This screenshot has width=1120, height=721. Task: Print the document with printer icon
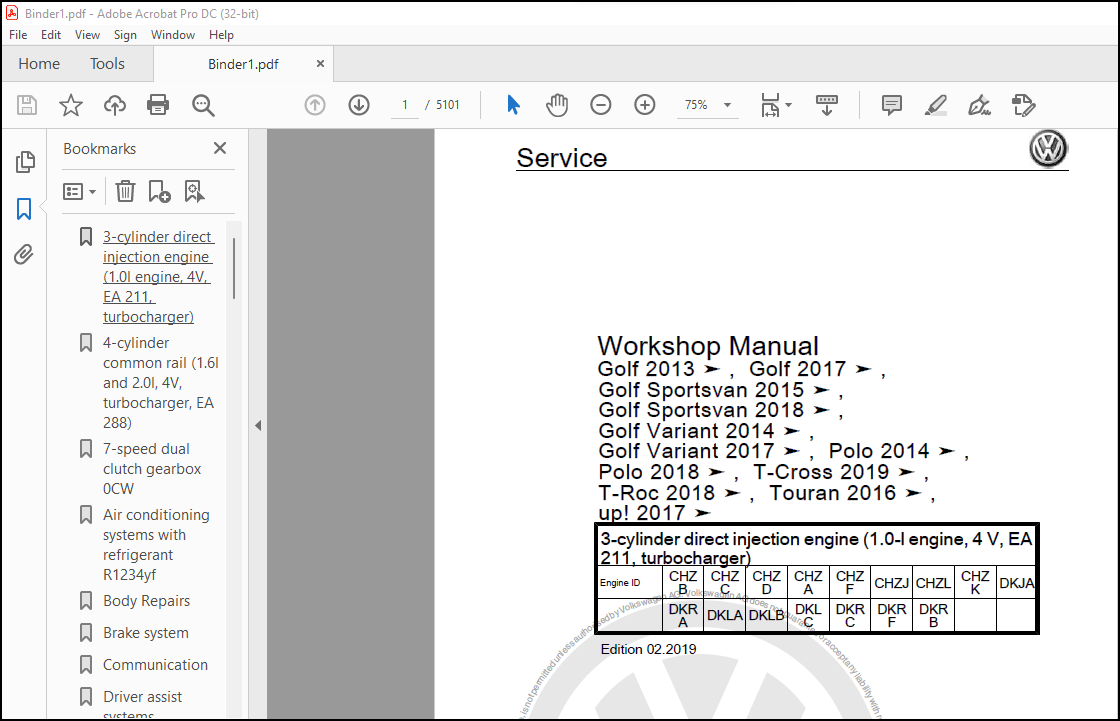[x=158, y=105]
